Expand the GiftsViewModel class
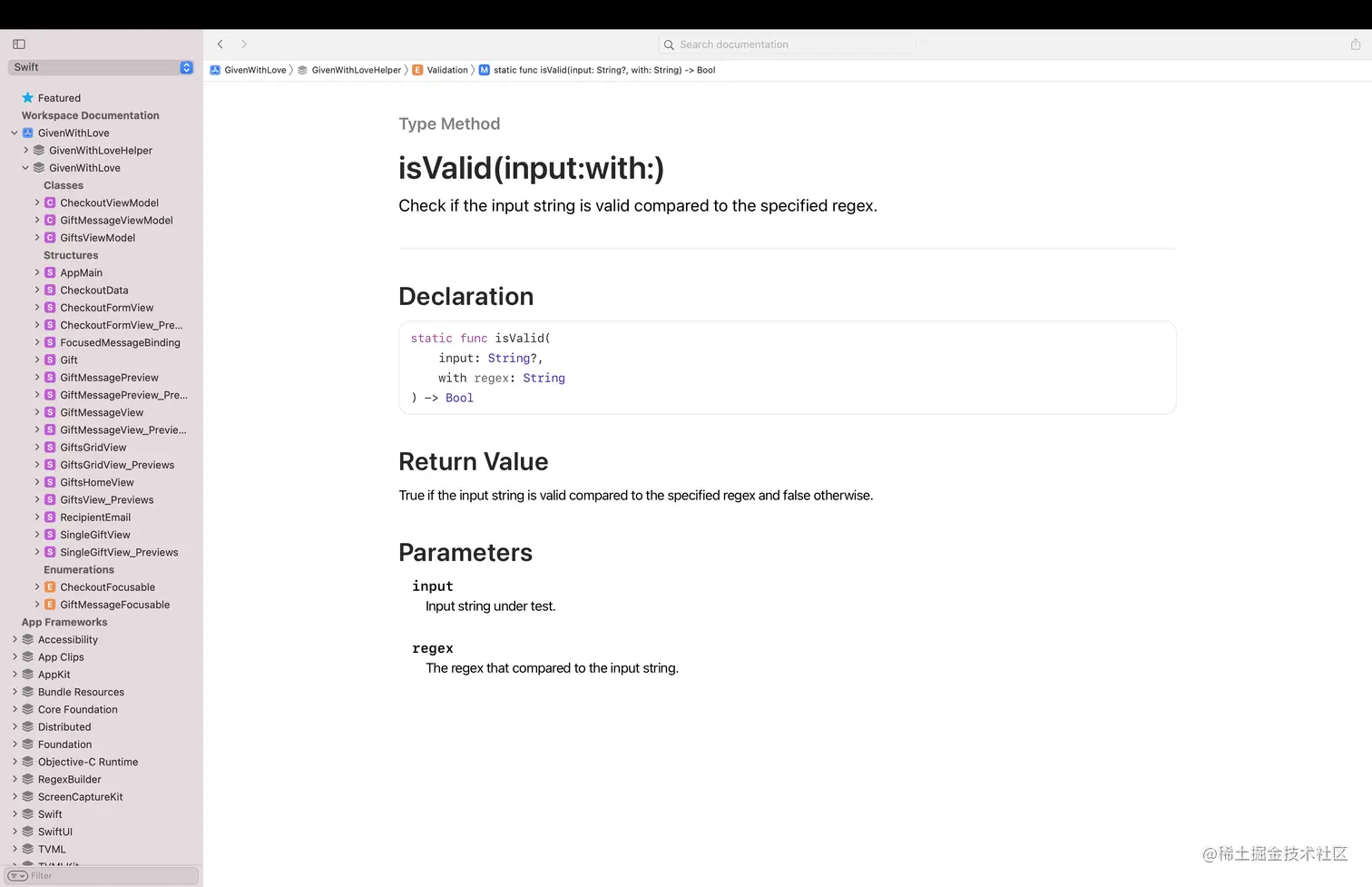Viewport: 1372px width, 887px height. (x=37, y=238)
